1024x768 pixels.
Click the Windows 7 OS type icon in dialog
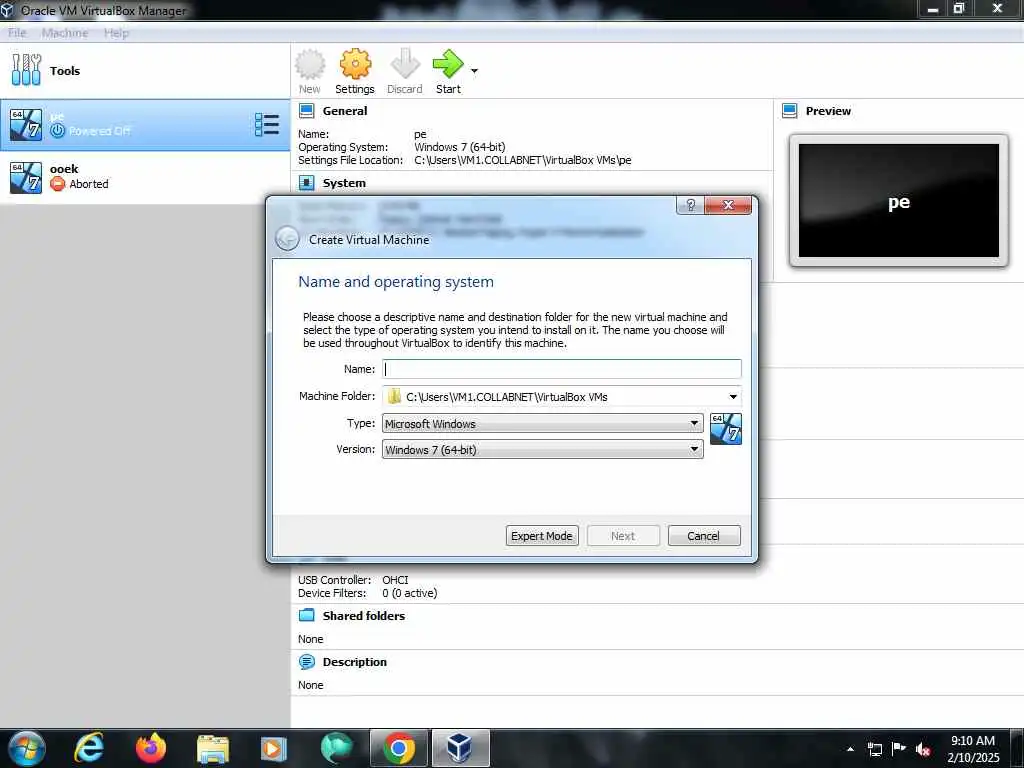click(x=726, y=429)
